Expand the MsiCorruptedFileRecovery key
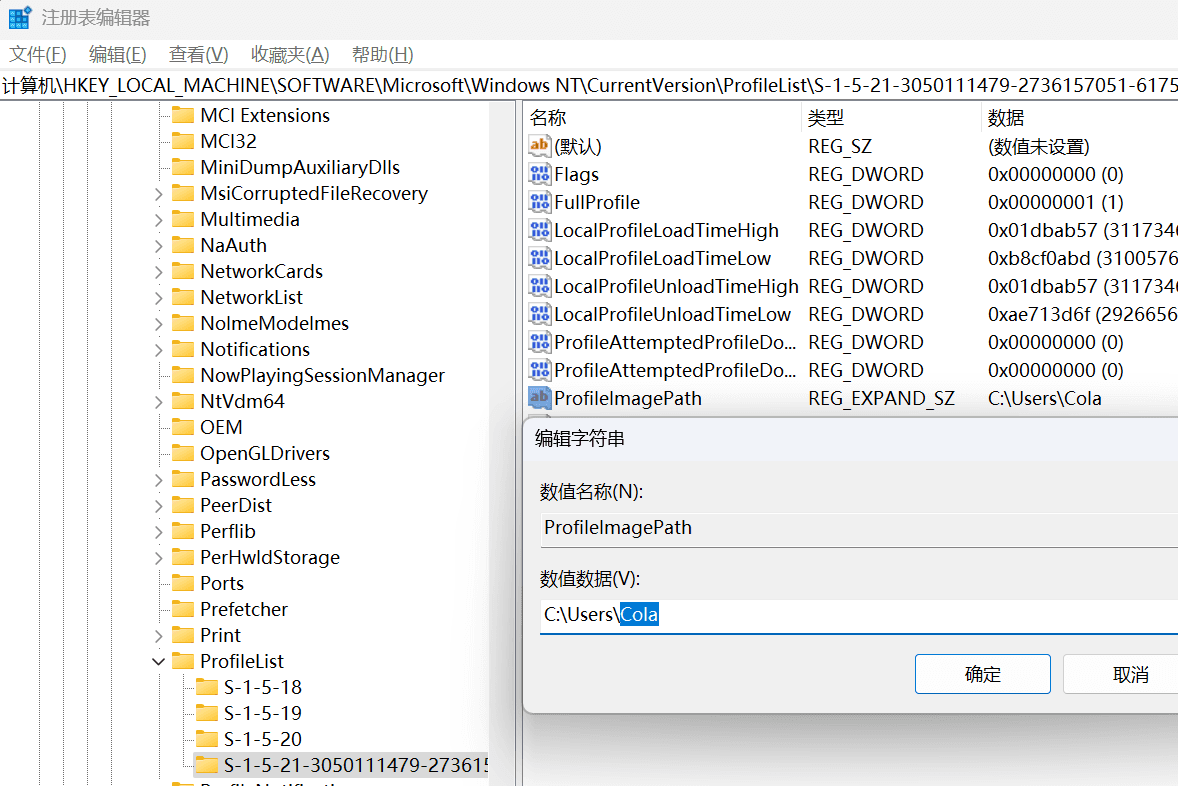Image resolution: width=1178 pixels, height=786 pixels. [159, 194]
